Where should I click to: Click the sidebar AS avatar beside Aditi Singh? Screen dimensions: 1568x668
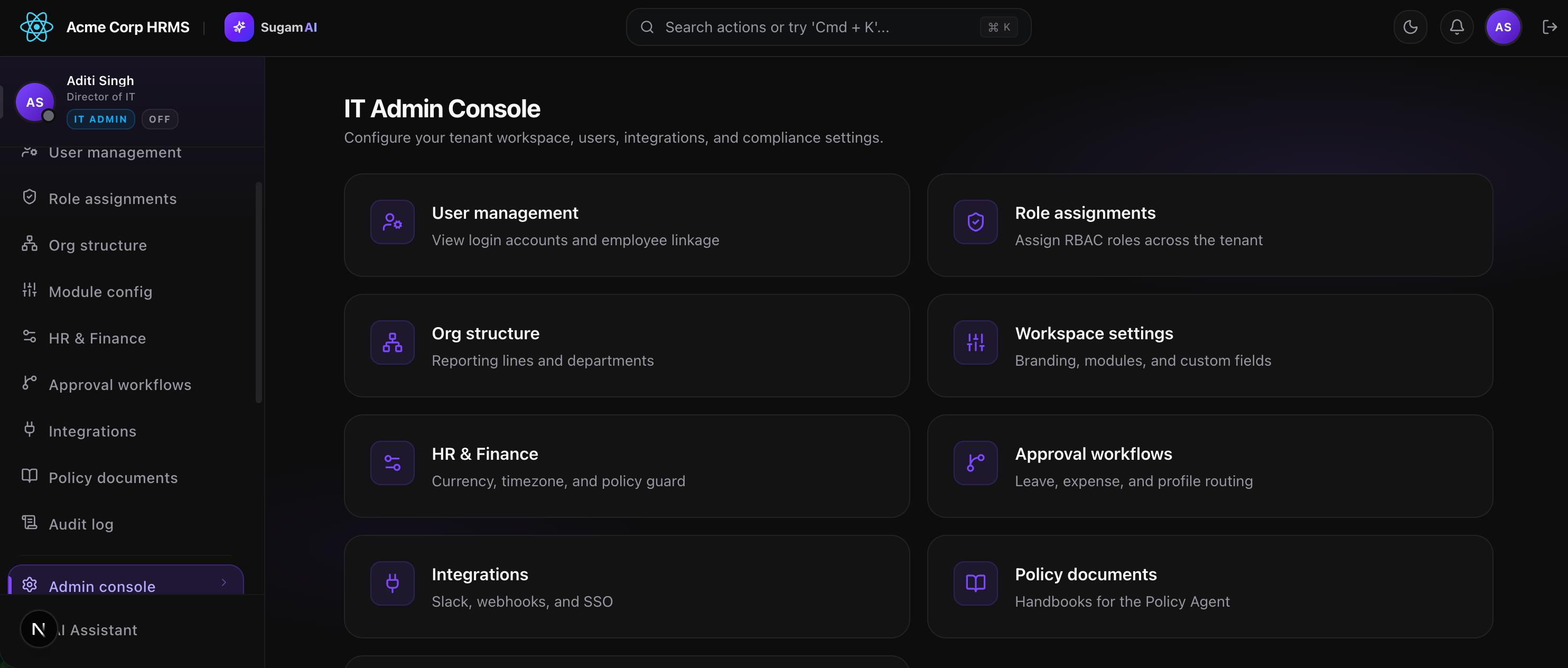(35, 101)
